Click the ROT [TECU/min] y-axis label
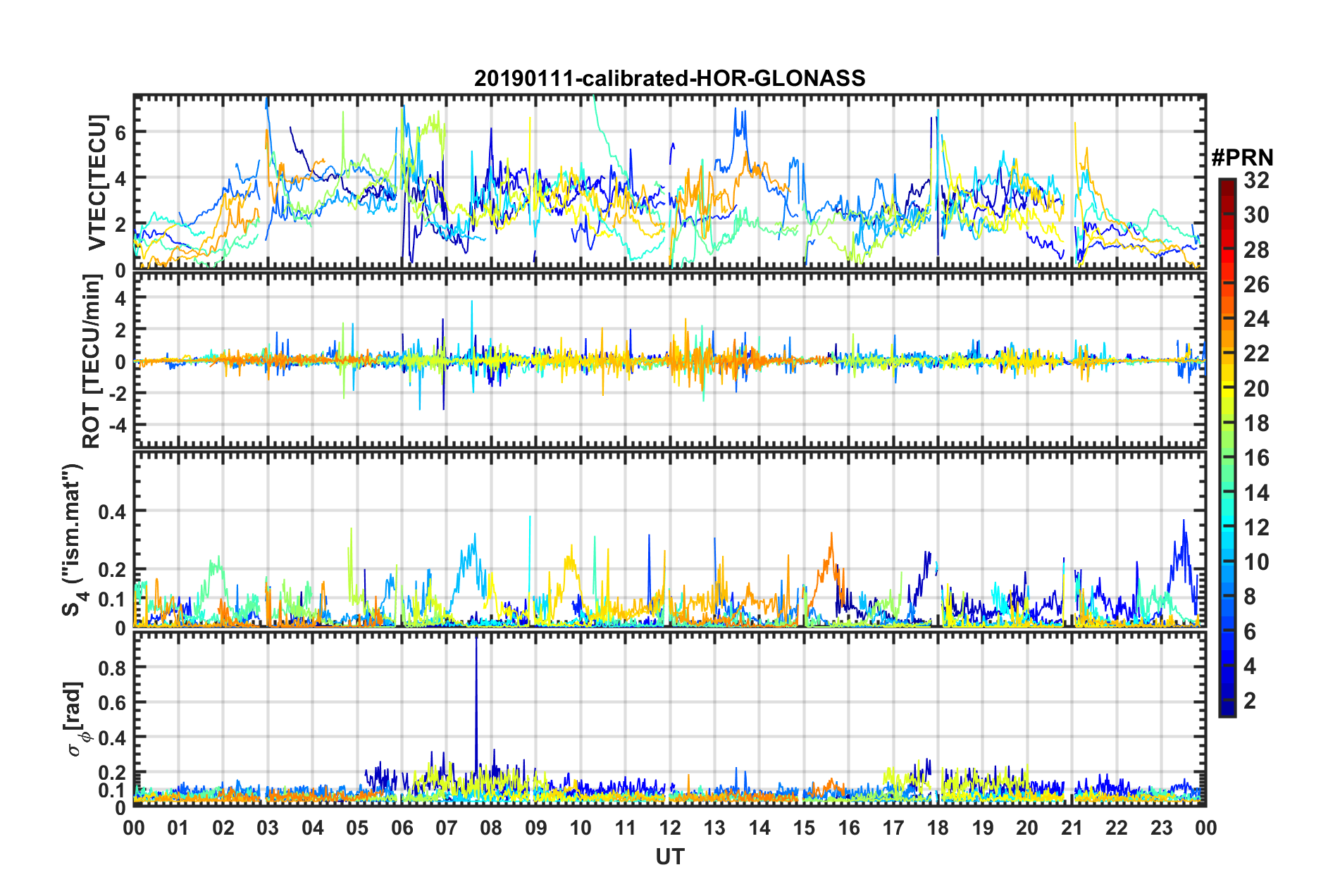The image size is (1340, 896). pyautogui.click(x=92, y=361)
